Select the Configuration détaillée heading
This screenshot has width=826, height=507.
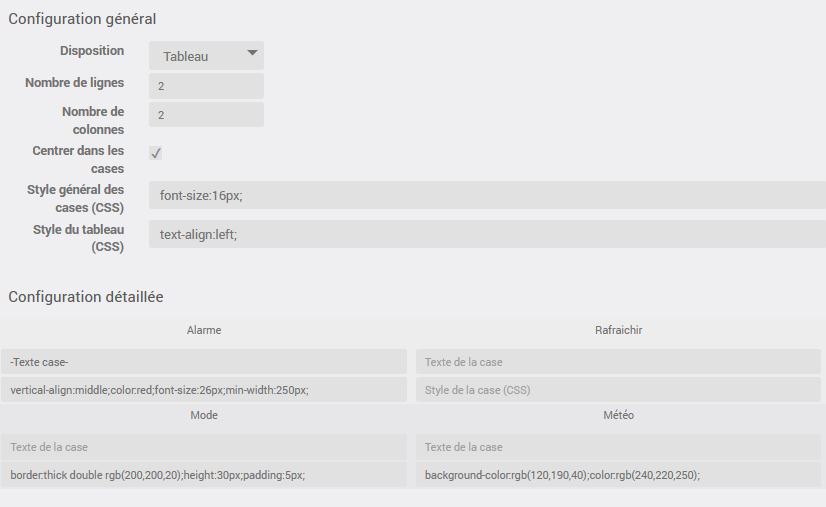86,297
